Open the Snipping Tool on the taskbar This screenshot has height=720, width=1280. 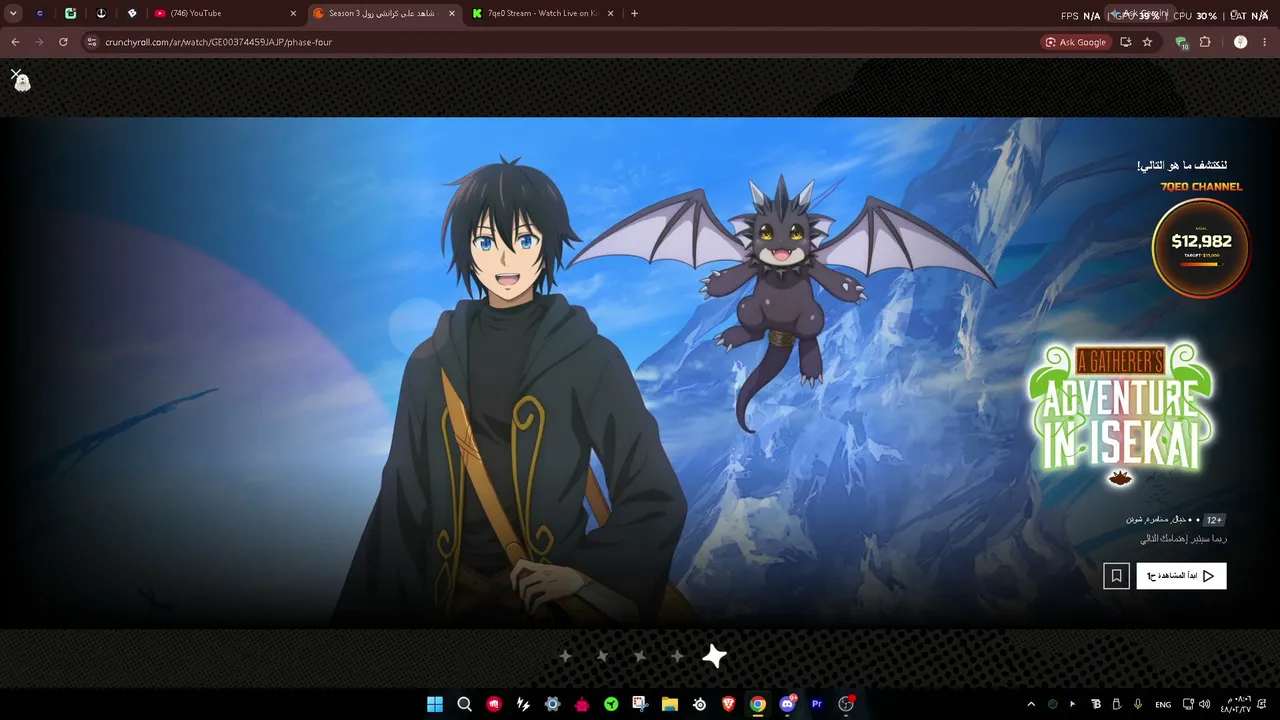pyautogui.click(x=640, y=704)
